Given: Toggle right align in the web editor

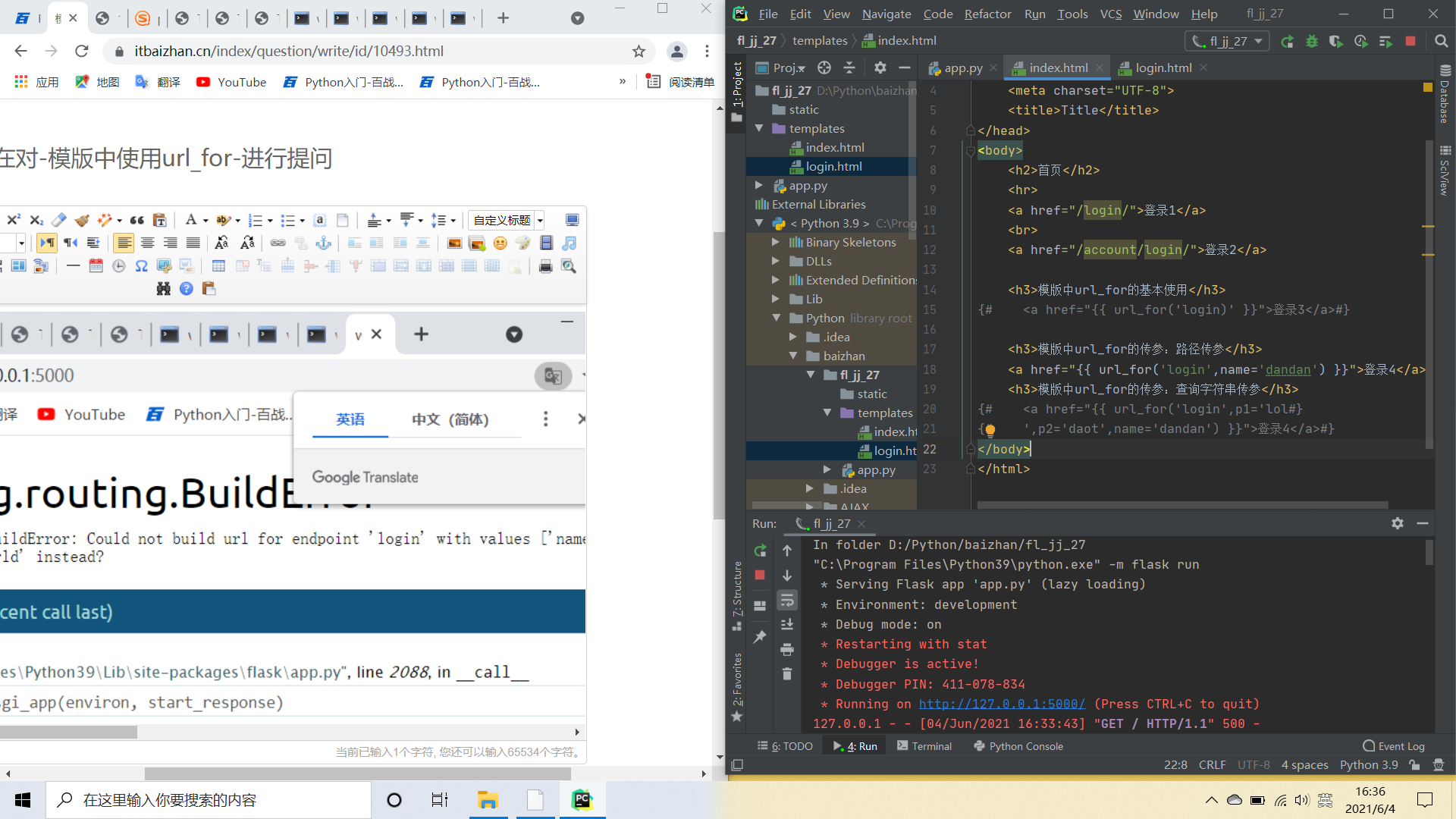Looking at the screenshot, I should (171, 243).
